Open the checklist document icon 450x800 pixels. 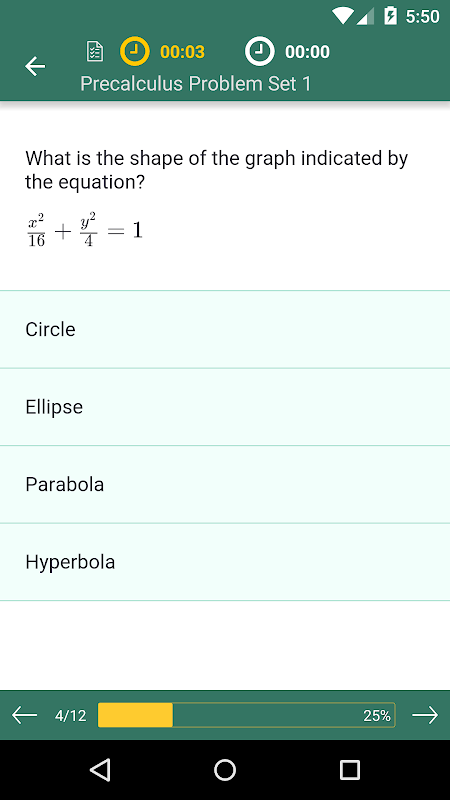coord(95,52)
